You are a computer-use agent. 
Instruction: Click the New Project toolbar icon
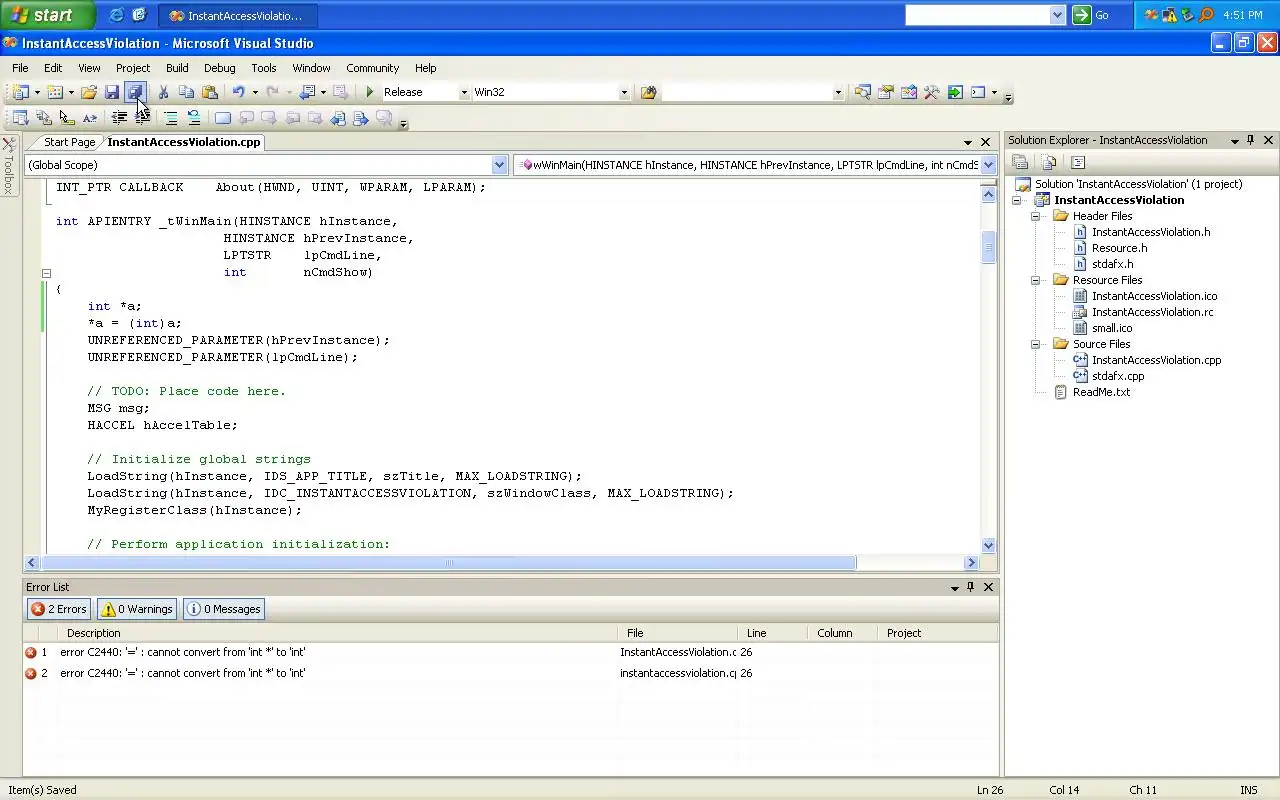pyautogui.click(x=20, y=92)
